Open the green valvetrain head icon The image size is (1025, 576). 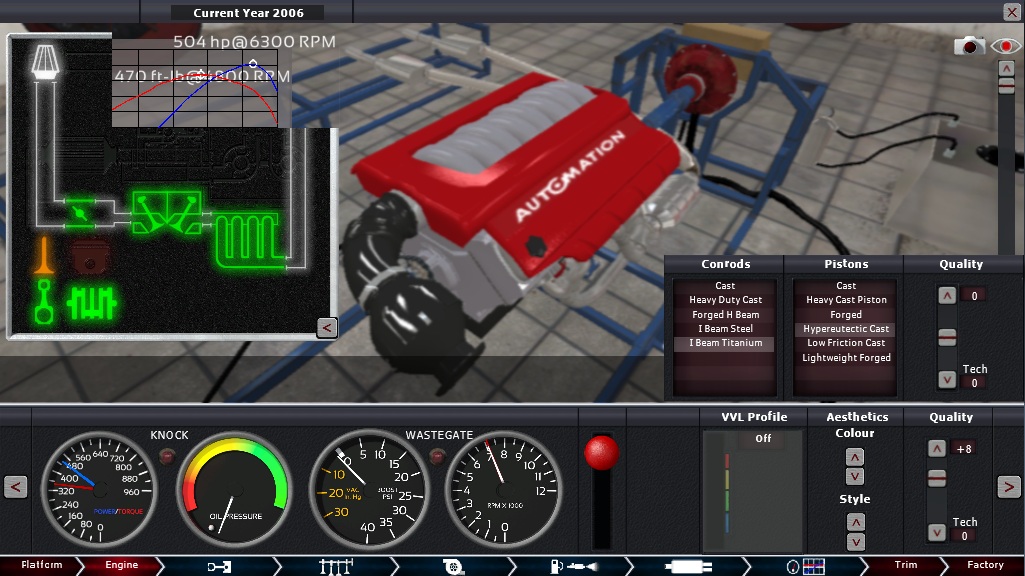tap(167, 212)
